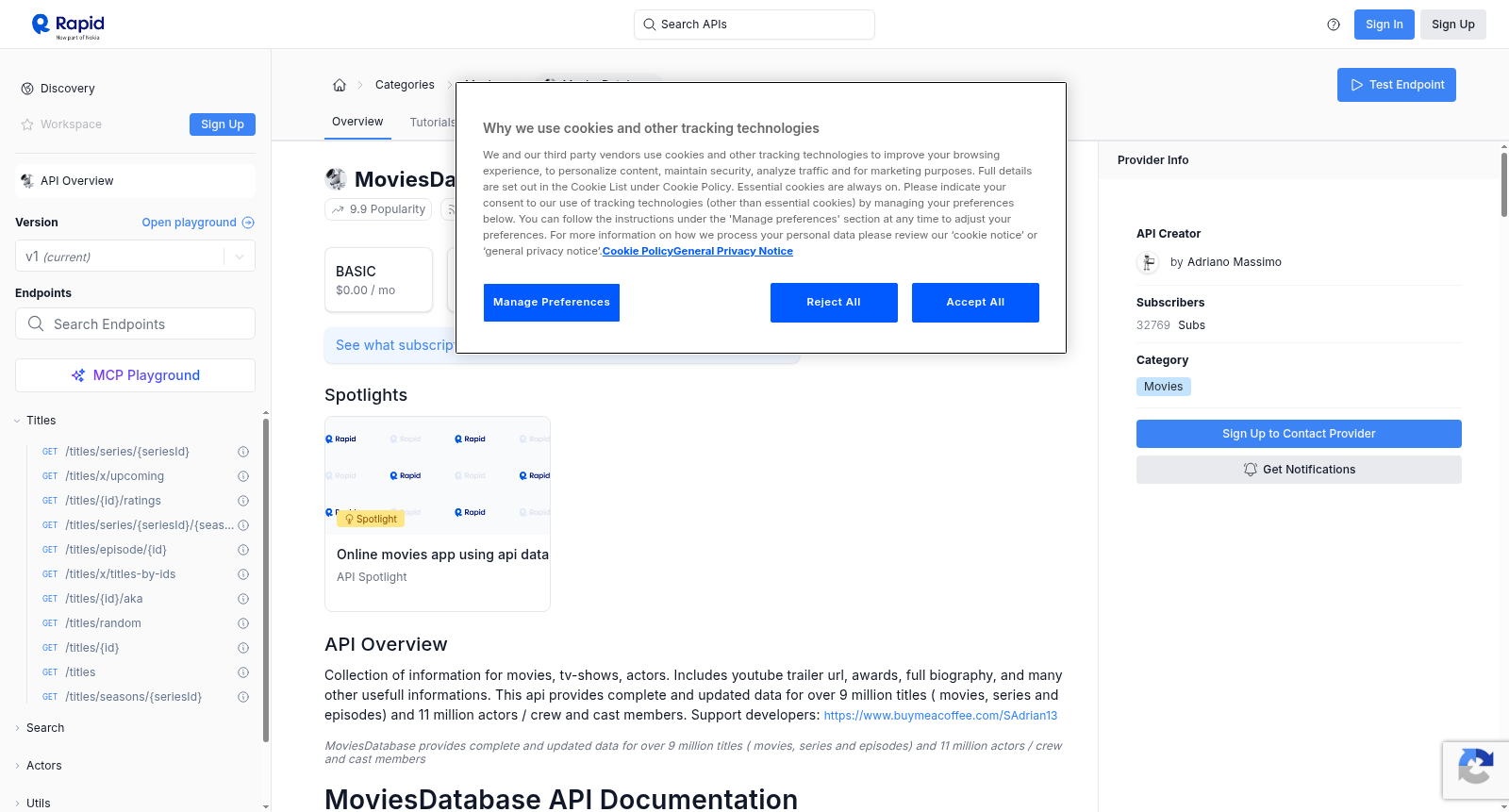Click the API Overview icon in sidebar
The image size is (1509, 812).
27,181
